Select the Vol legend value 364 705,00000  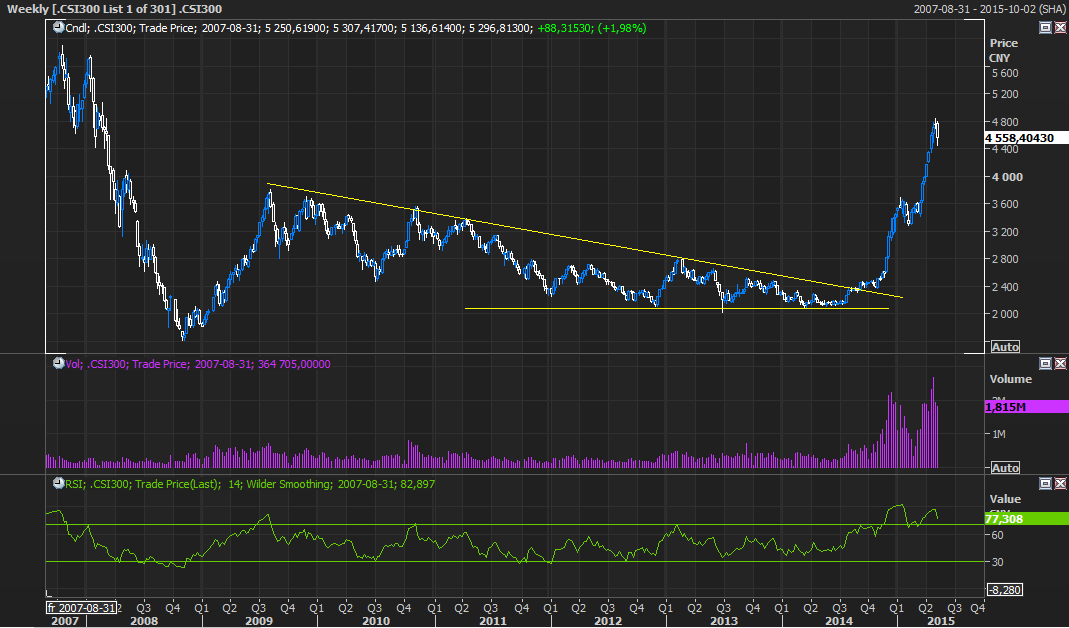[x=294, y=364]
